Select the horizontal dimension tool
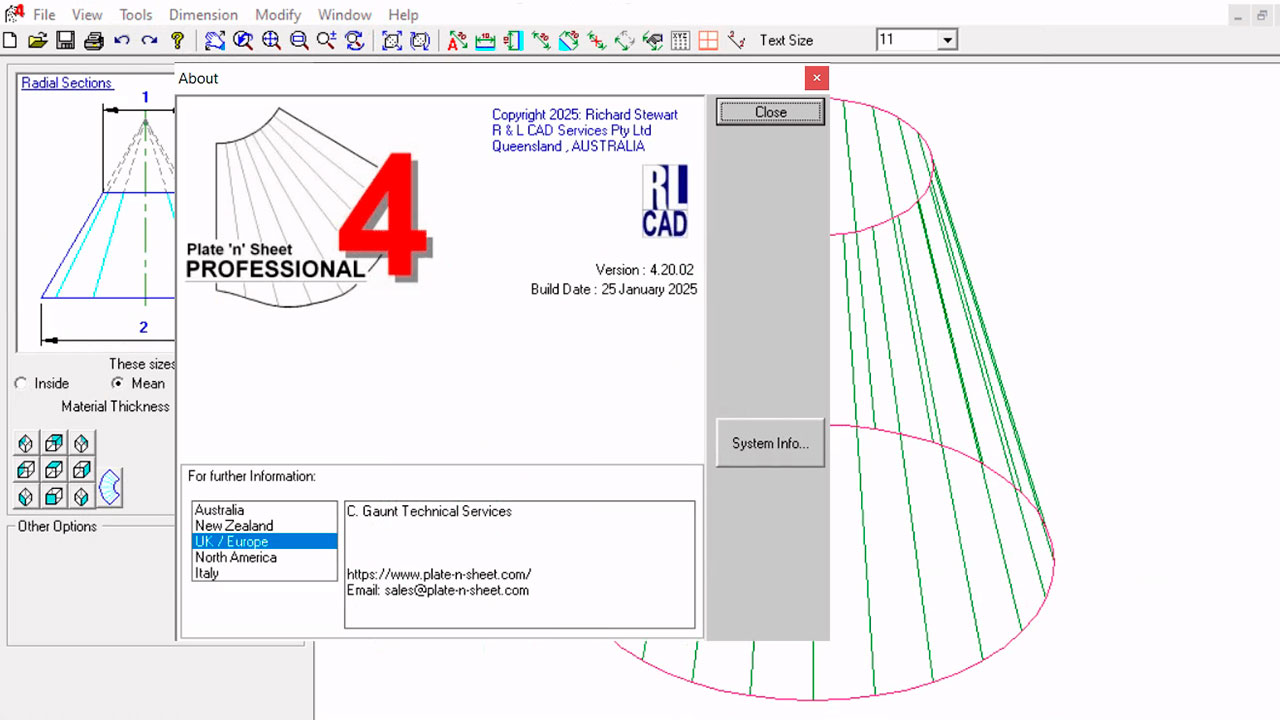The height and width of the screenshot is (720, 1280). click(483, 40)
